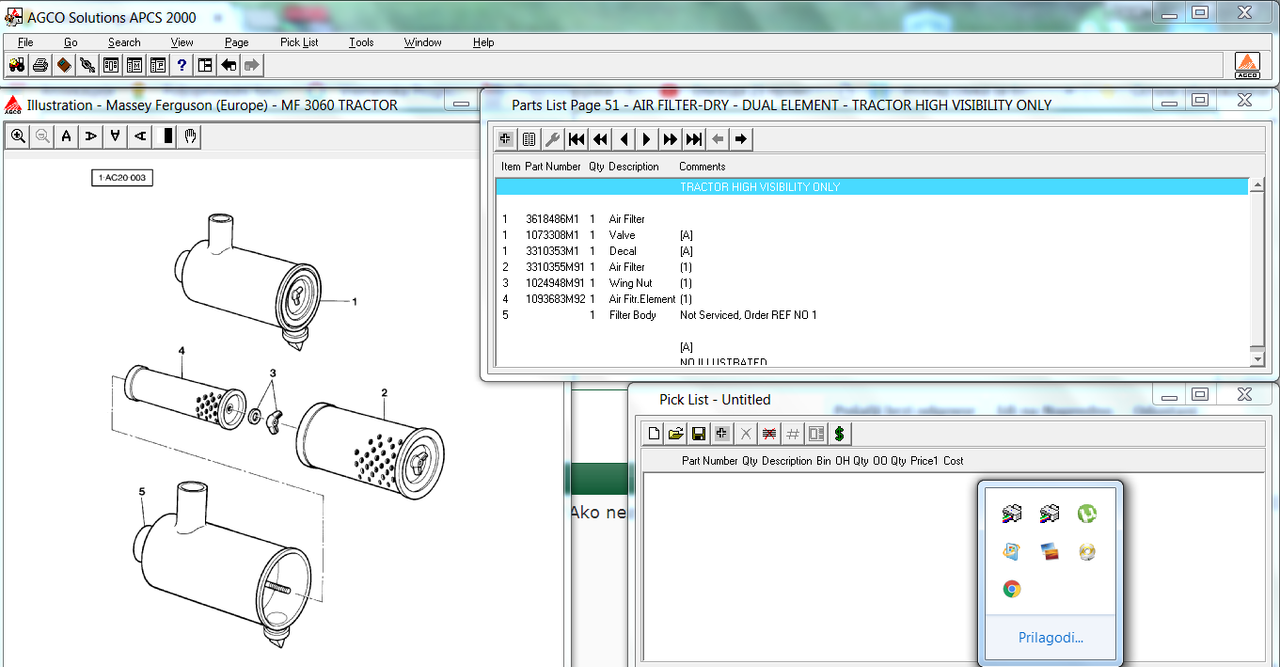Click the Parts List scrollbar down arrow
The height and width of the screenshot is (667, 1280).
point(1257,359)
